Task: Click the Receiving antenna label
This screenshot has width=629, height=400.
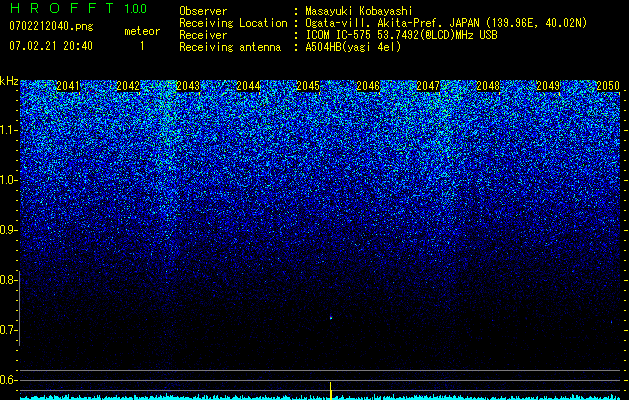Action: click(230, 47)
